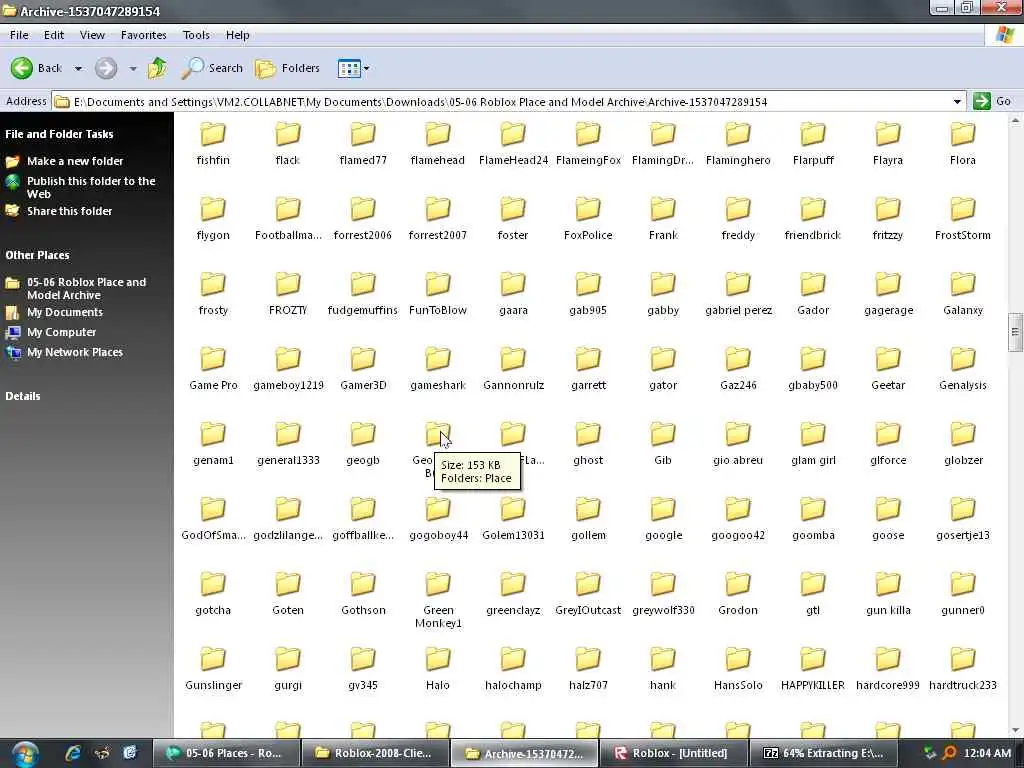Open the Help menu

[238, 35]
